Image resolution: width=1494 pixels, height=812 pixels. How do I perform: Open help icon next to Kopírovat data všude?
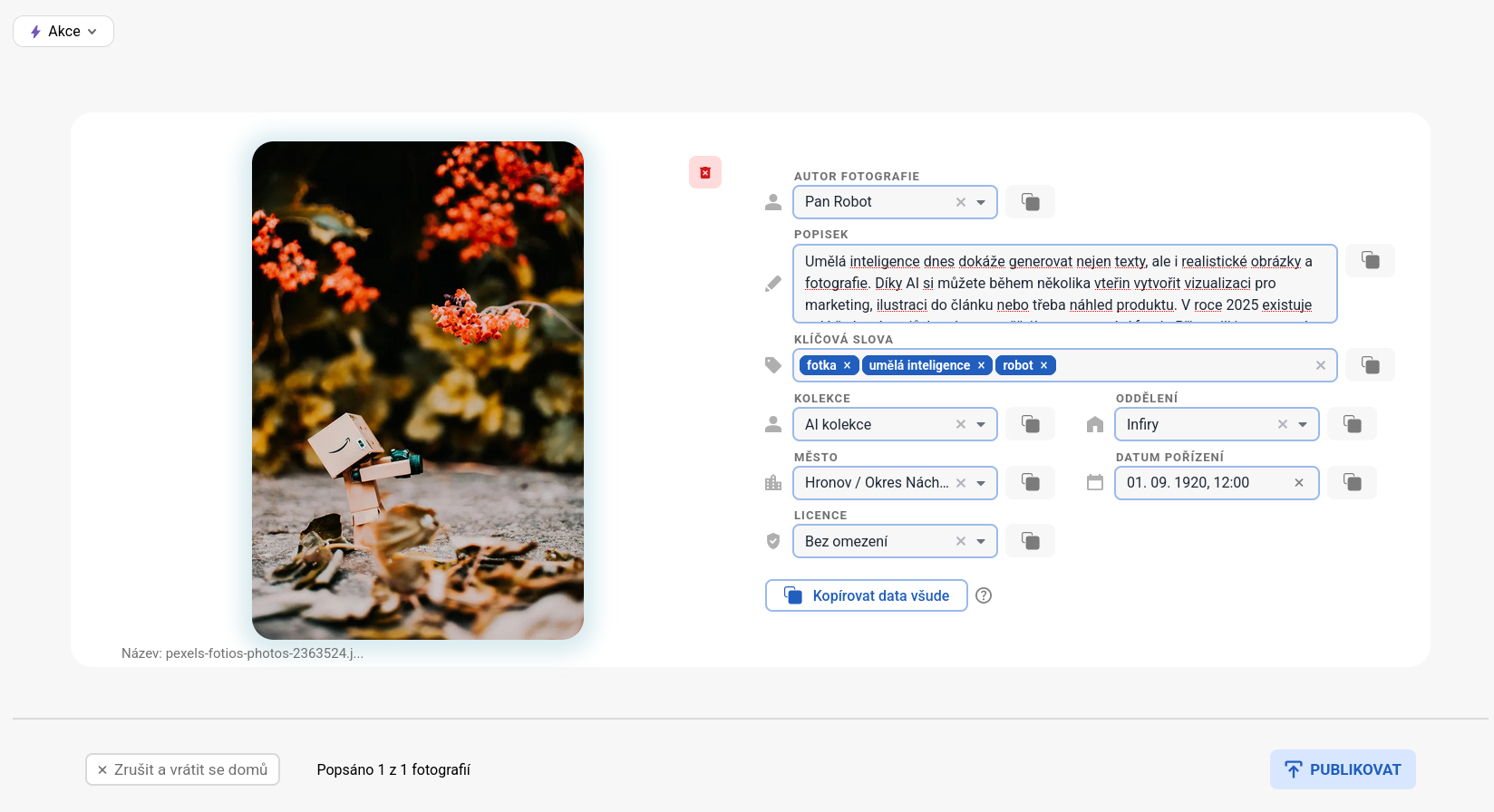coord(984,595)
